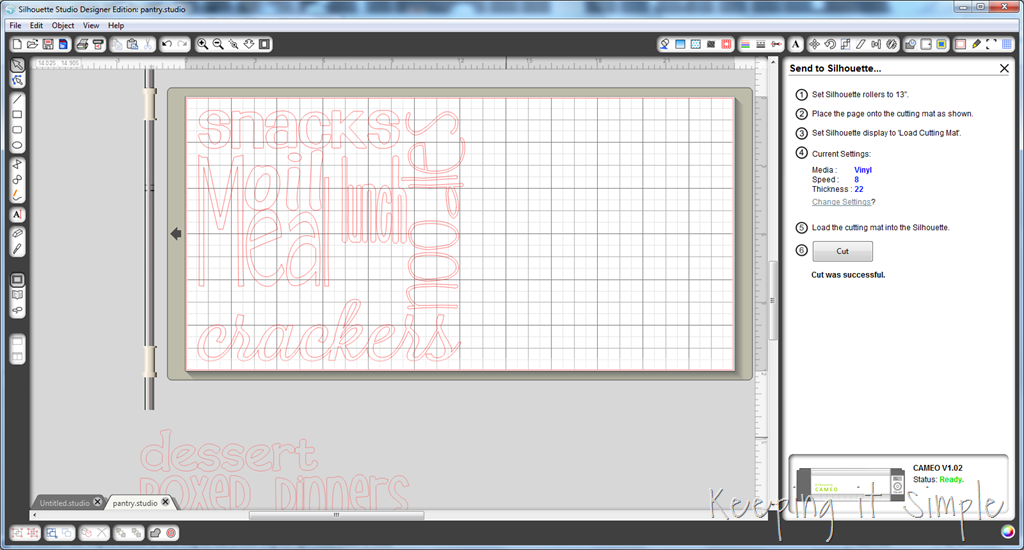Image resolution: width=1024 pixels, height=550 pixels.
Task: Click the mat load-direction arrow
Action: (176, 234)
